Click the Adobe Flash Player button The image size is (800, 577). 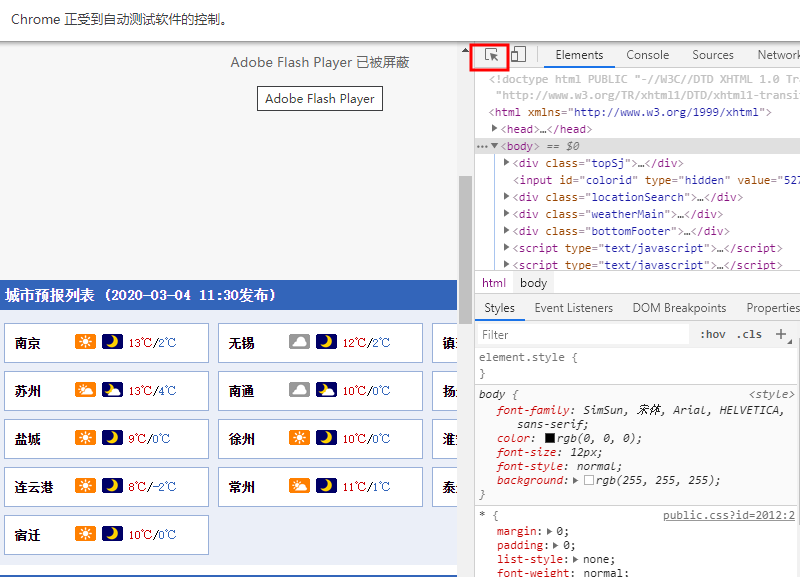(320, 98)
